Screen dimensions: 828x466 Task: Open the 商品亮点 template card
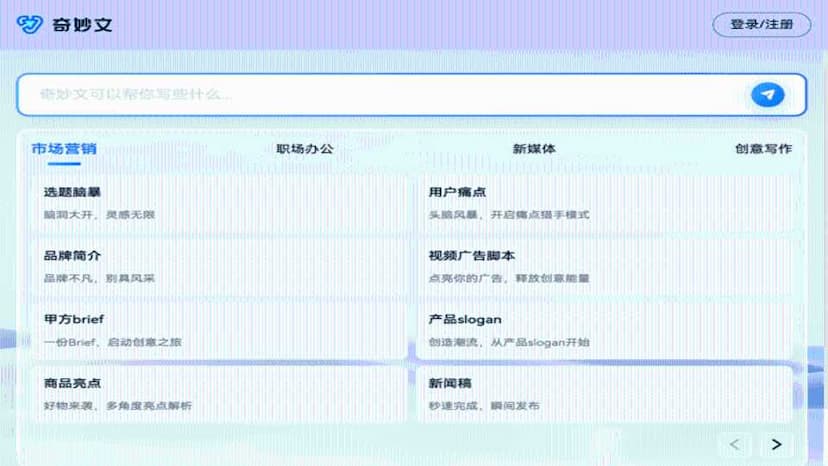[219, 395]
